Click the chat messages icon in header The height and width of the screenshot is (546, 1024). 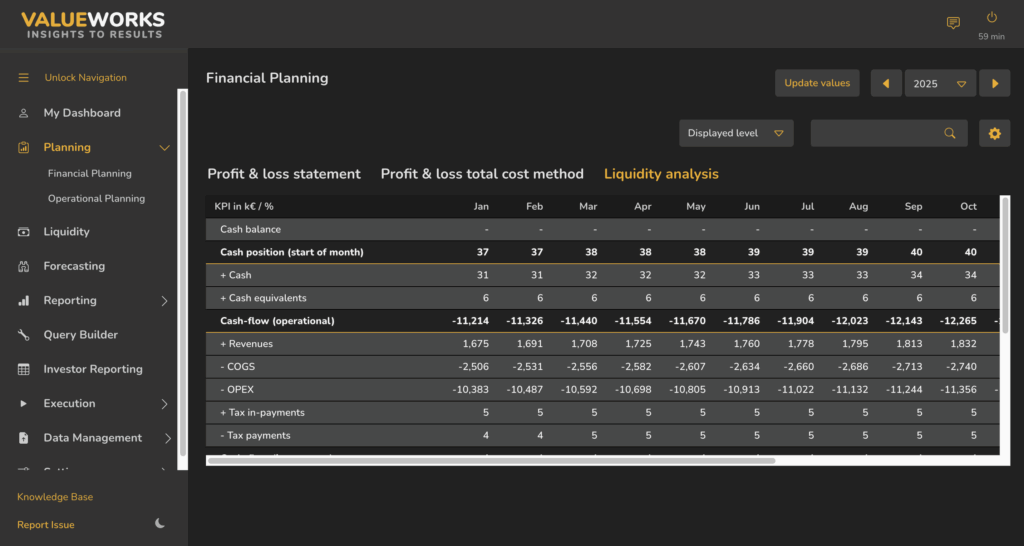point(953,23)
